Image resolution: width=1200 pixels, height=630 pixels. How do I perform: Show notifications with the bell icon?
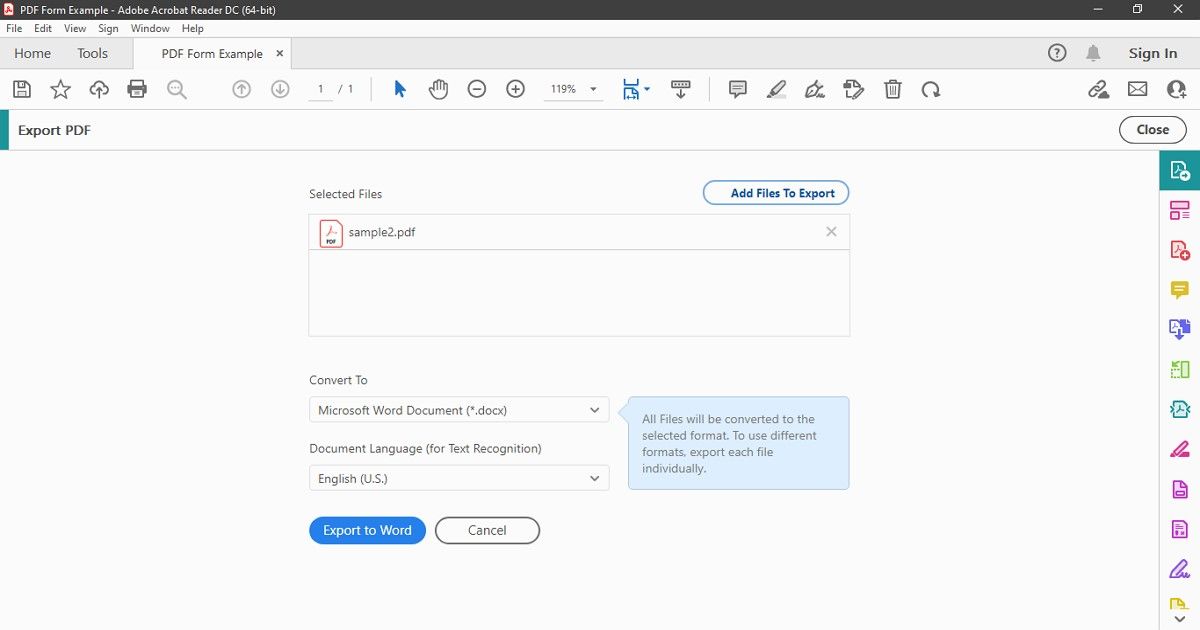coord(1093,53)
